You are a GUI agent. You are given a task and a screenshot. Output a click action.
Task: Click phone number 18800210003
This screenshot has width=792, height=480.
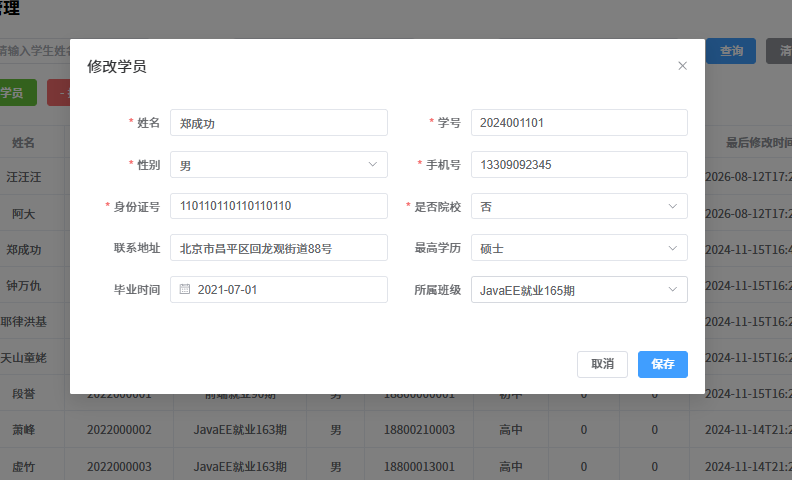[x=419, y=430]
